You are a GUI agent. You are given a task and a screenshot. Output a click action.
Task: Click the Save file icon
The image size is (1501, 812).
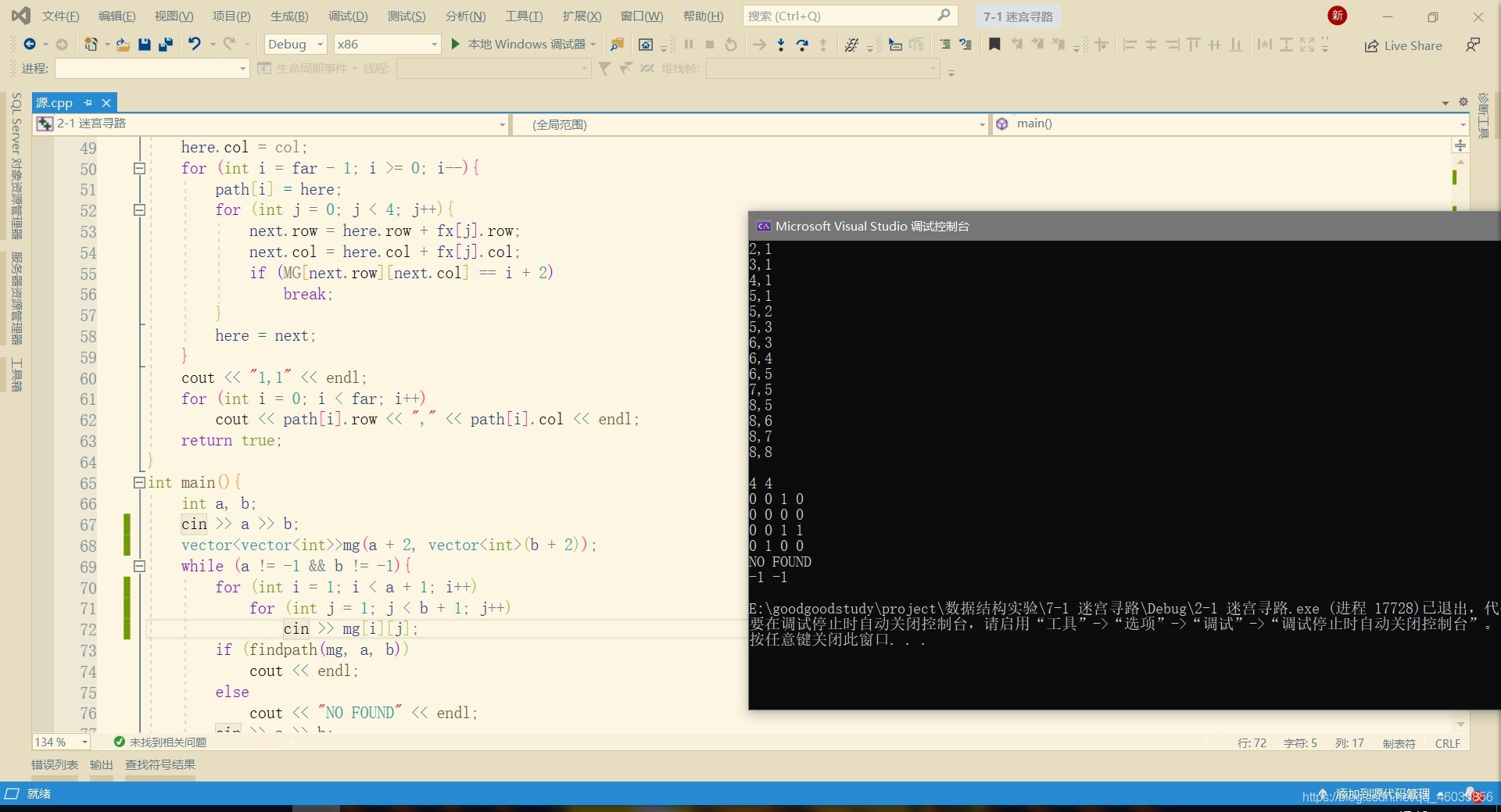(144, 45)
